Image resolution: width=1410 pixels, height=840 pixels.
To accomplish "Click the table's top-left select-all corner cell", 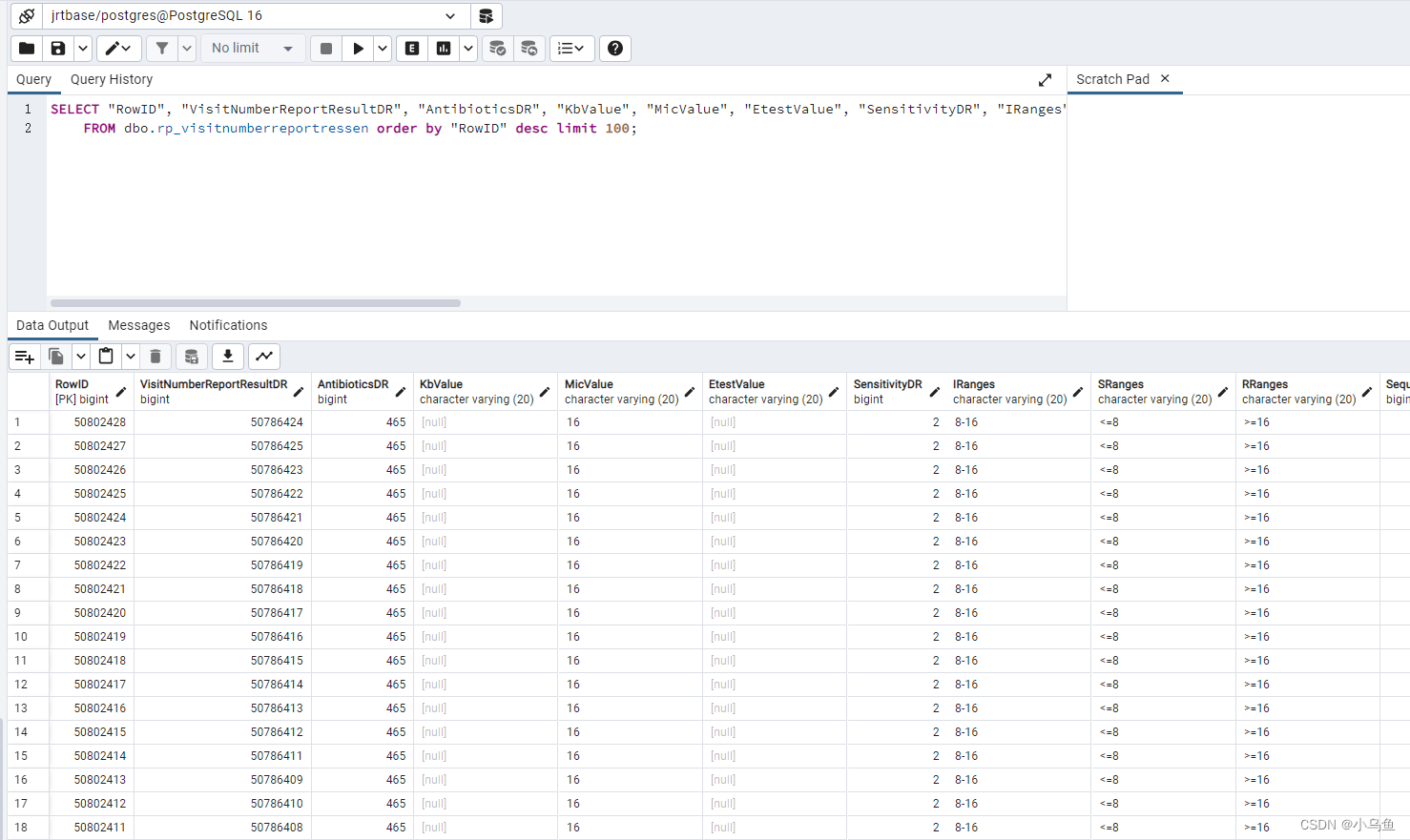I will (x=28, y=392).
